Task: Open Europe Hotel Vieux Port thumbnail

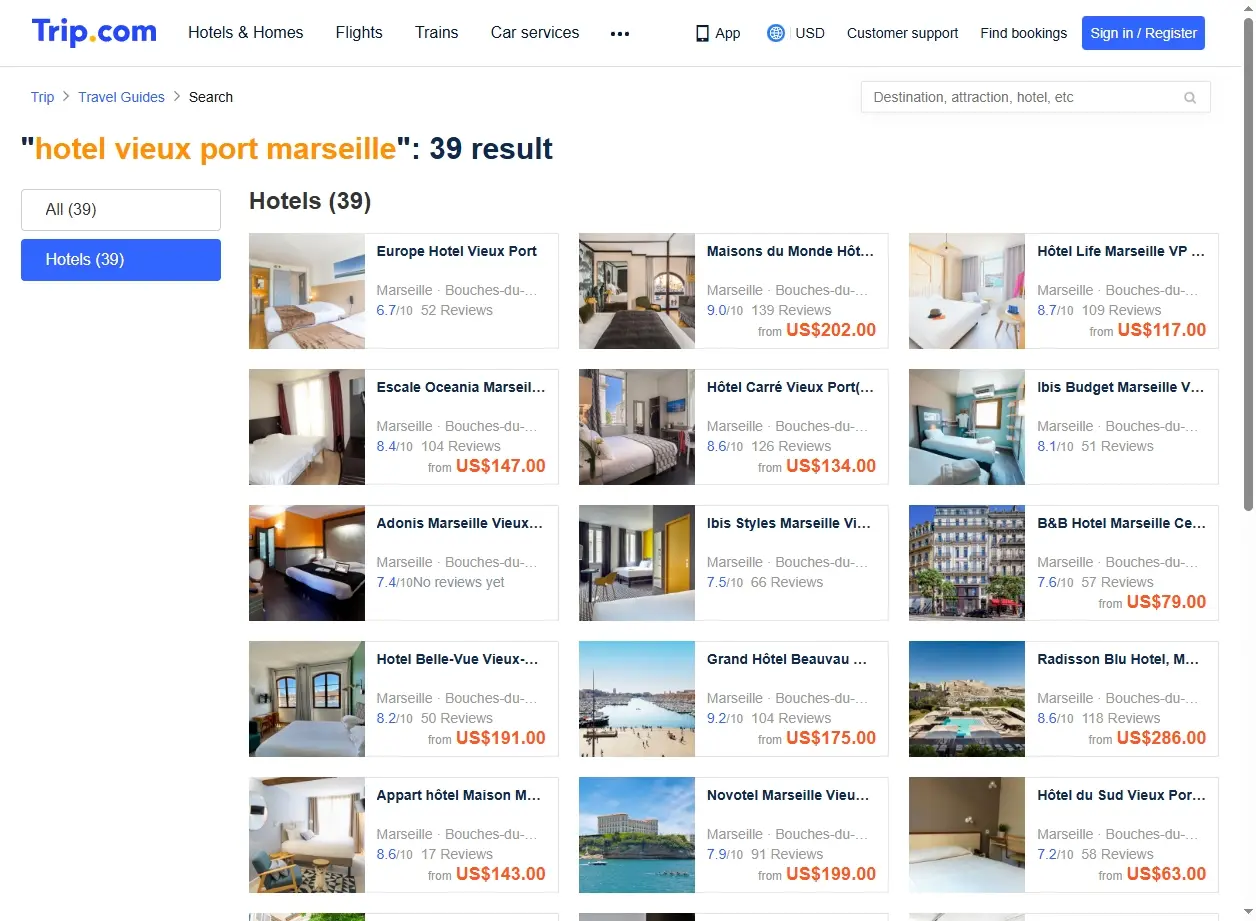Action: 307,291
